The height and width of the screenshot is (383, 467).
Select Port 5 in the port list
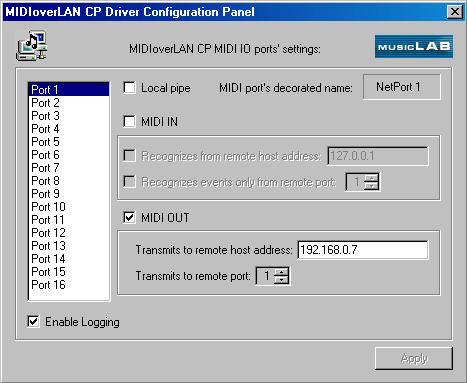tap(69, 142)
